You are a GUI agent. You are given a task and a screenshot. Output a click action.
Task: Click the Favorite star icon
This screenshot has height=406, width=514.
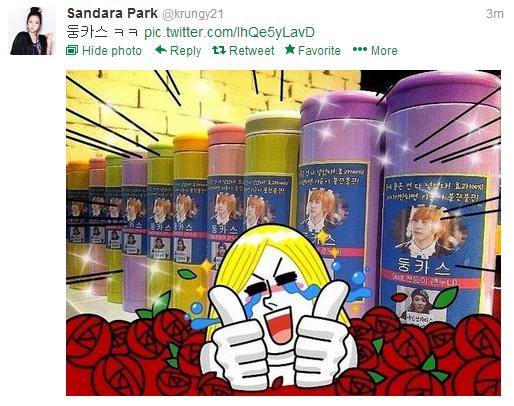[290, 49]
